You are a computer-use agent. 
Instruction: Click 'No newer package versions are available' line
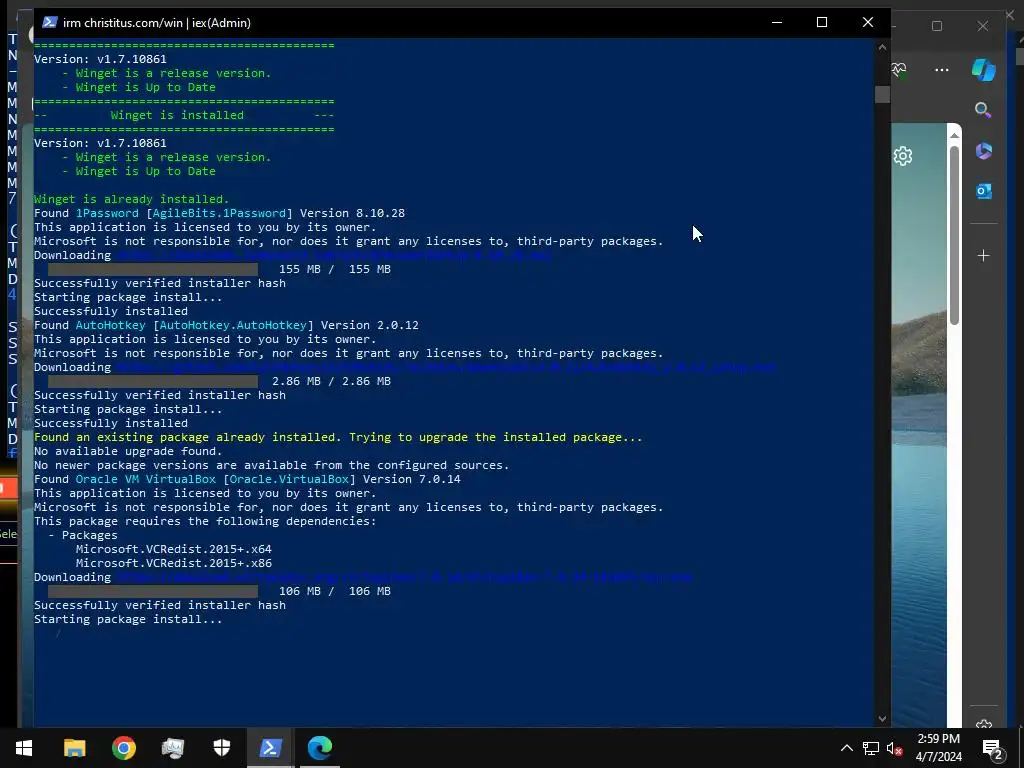pyautogui.click(x=271, y=466)
